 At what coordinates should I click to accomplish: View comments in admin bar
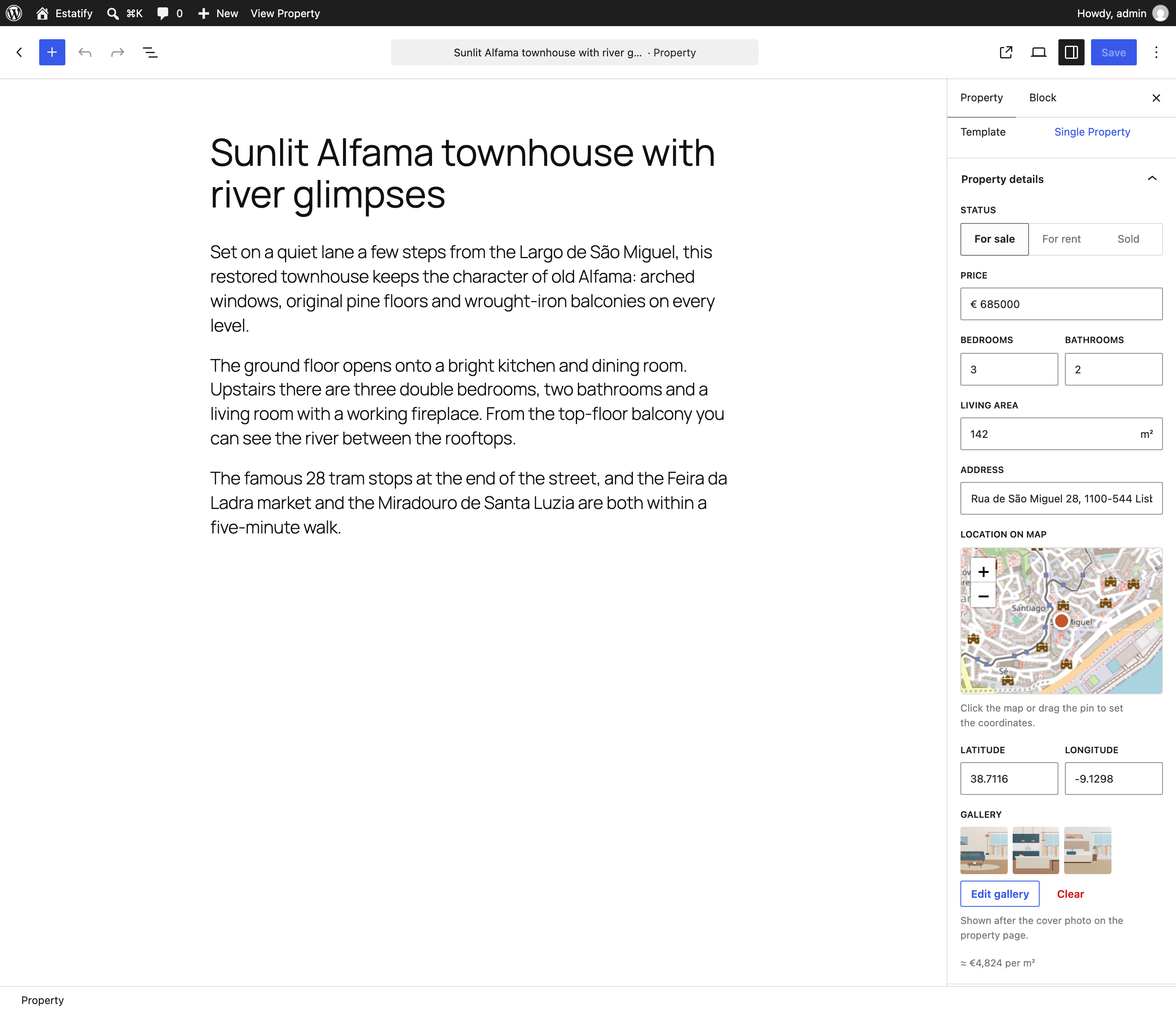tap(170, 13)
